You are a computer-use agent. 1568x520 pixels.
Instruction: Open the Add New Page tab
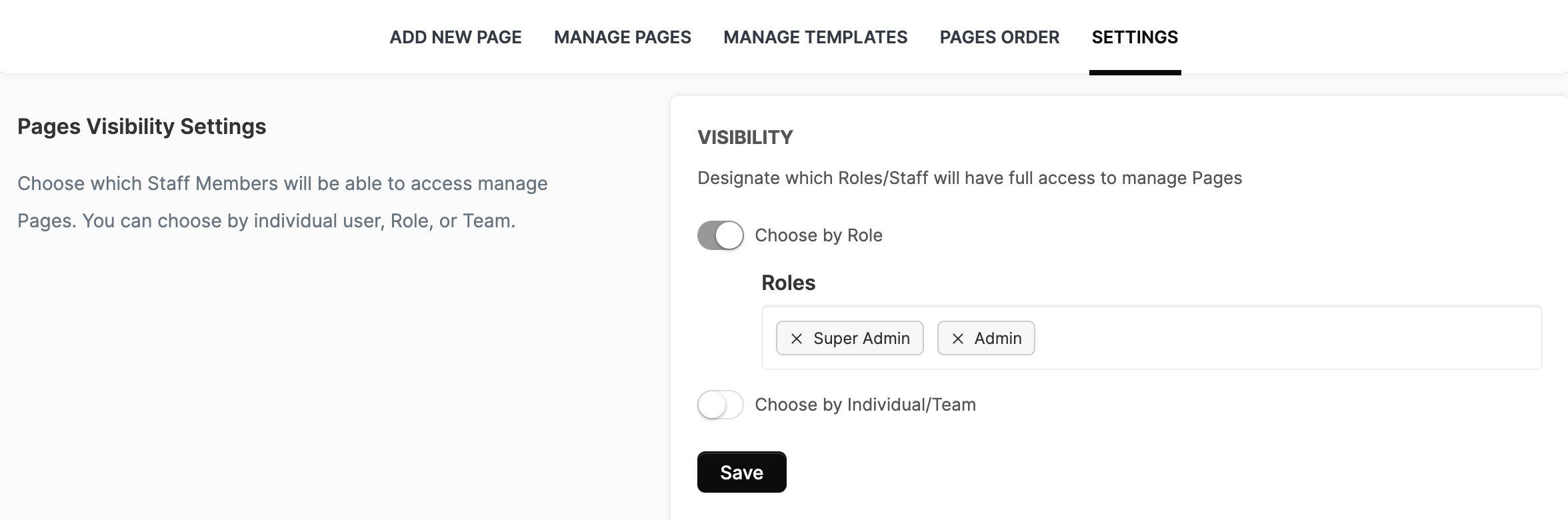(x=455, y=37)
